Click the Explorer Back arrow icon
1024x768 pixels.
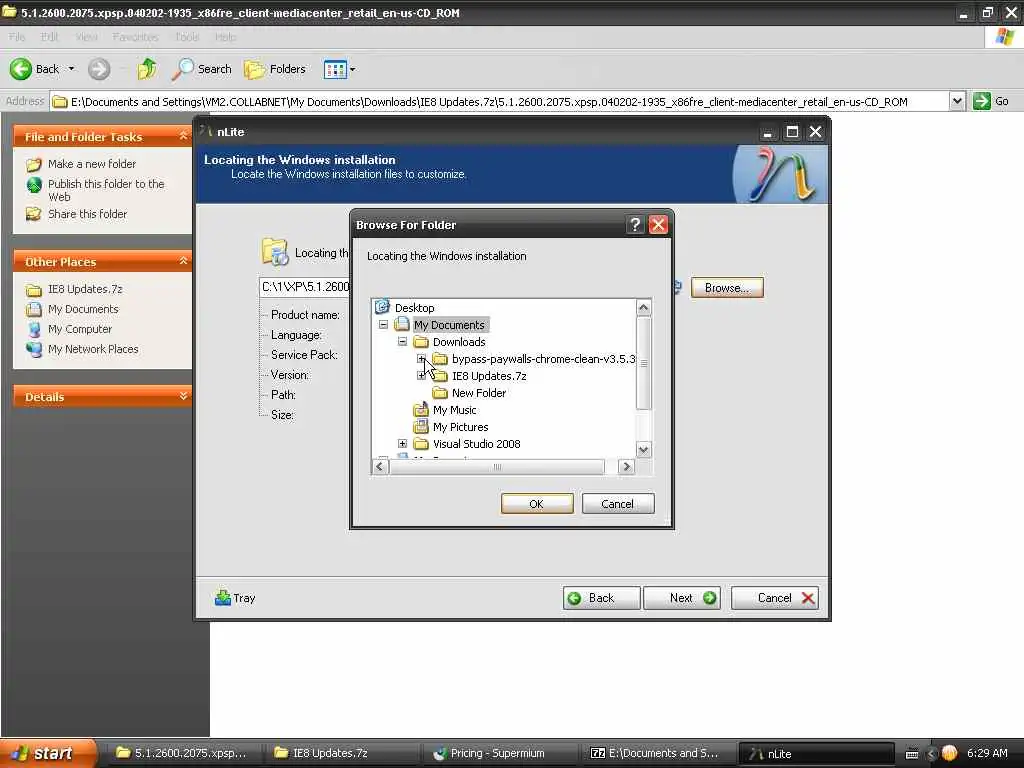coord(21,69)
